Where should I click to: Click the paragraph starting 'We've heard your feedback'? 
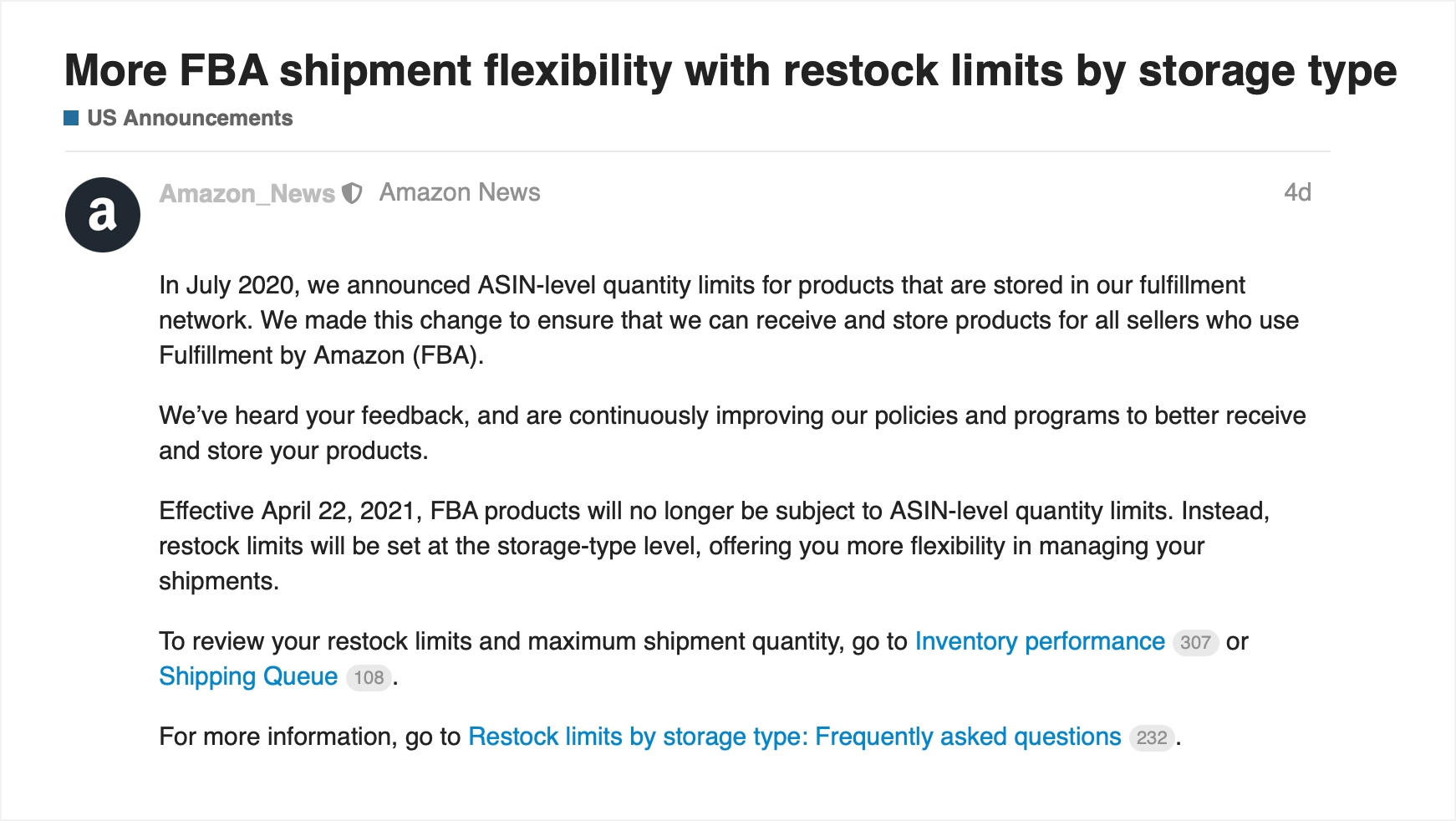(732, 433)
